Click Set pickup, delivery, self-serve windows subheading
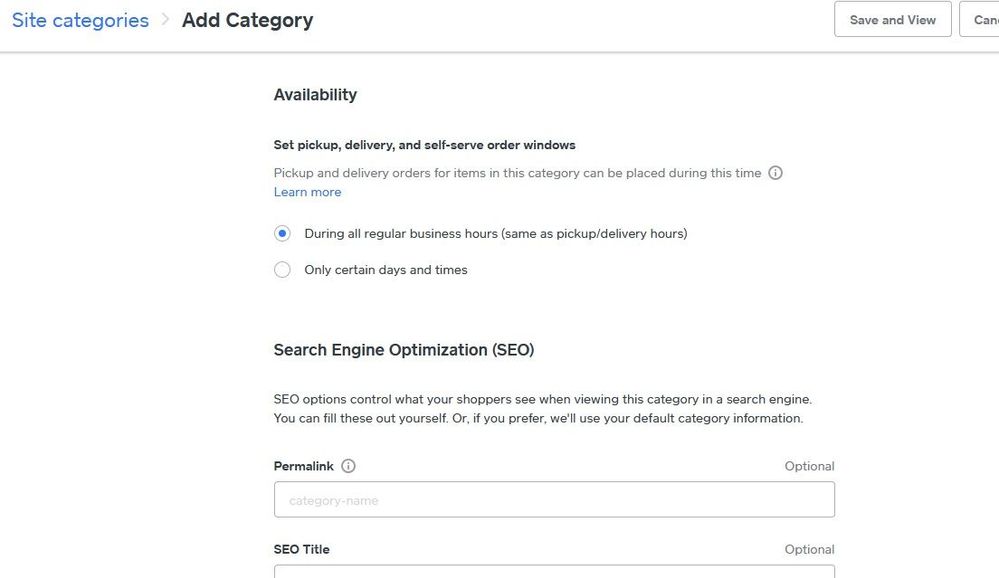The width and height of the screenshot is (999, 578). click(x=424, y=145)
